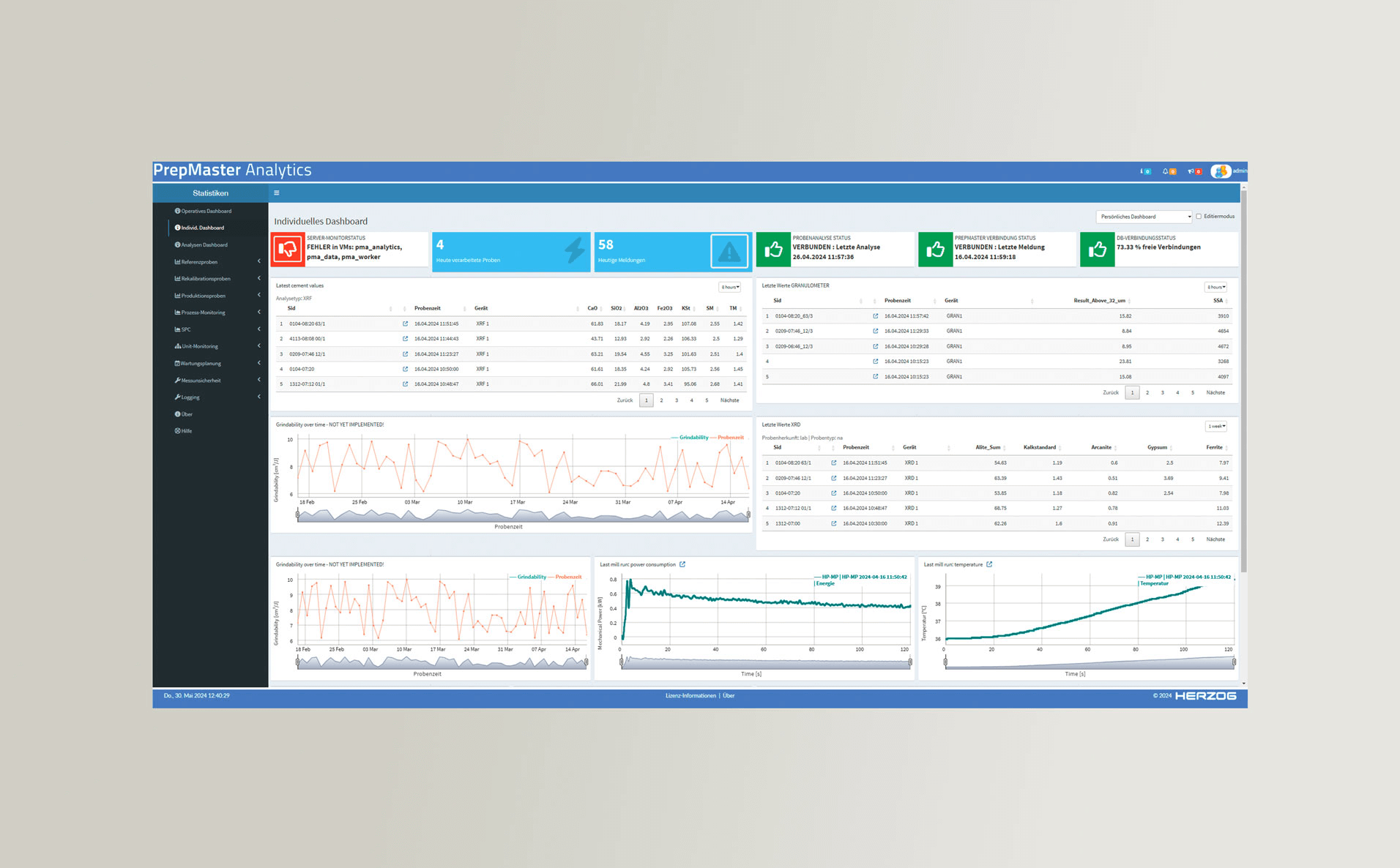Click right range handle of power consumption chart
The width and height of the screenshot is (1400, 868).
tap(910, 662)
